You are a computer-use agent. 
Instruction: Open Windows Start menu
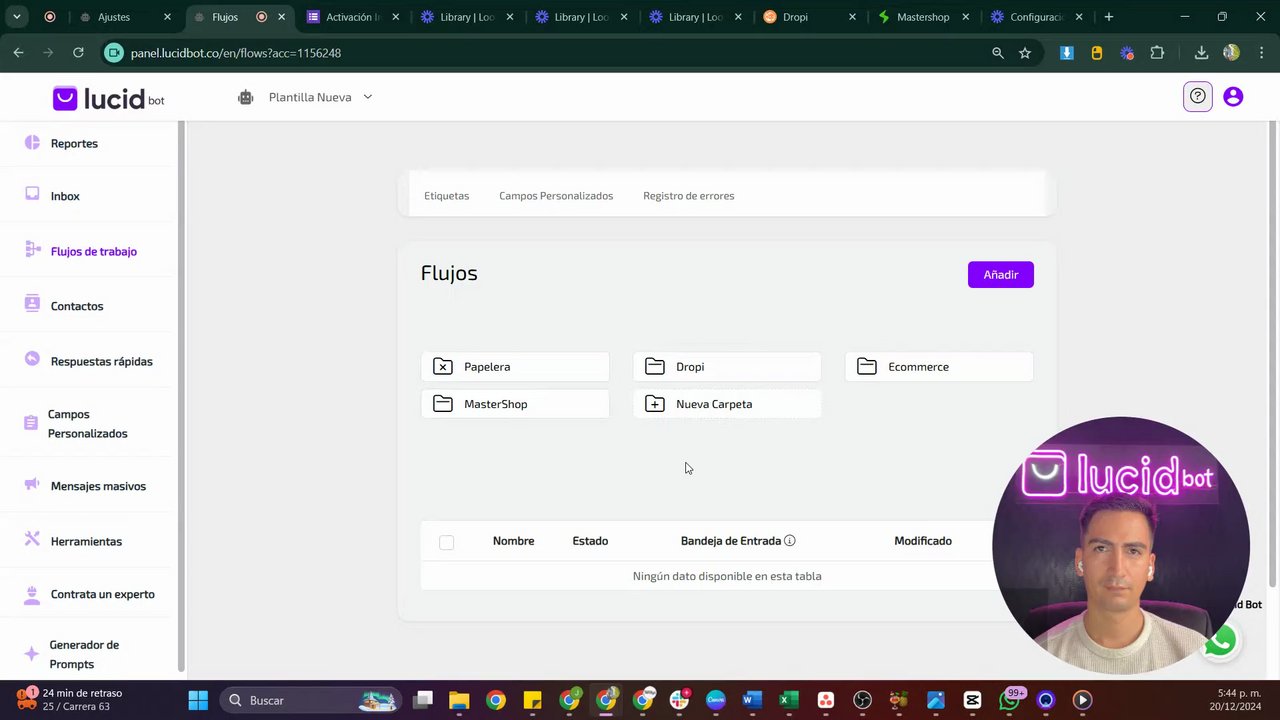pyautogui.click(x=198, y=700)
